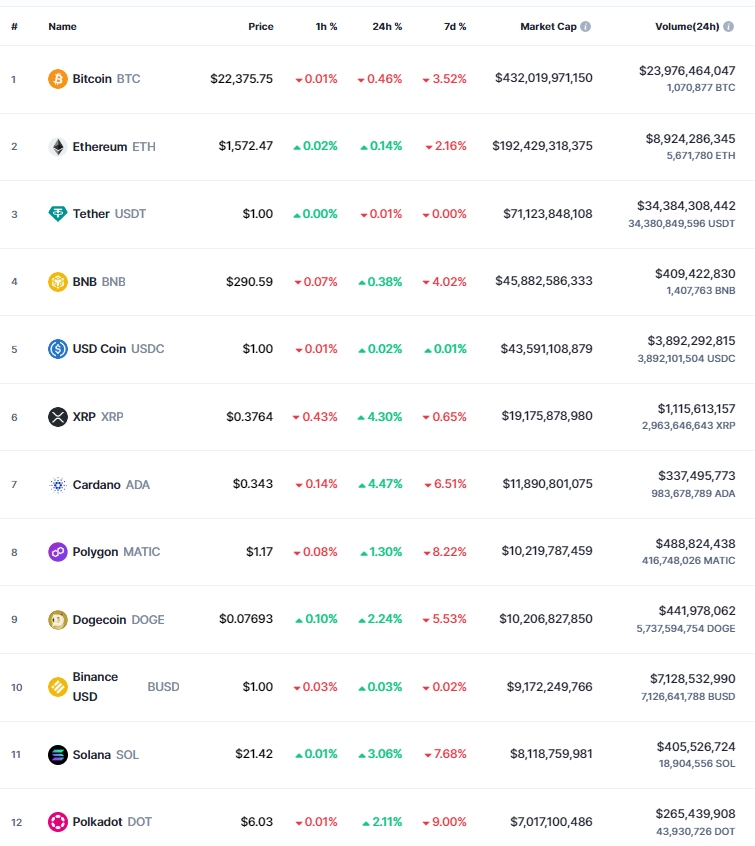Click the Cardano dotted logo icon
This screenshot has height=846, width=755.
click(58, 485)
